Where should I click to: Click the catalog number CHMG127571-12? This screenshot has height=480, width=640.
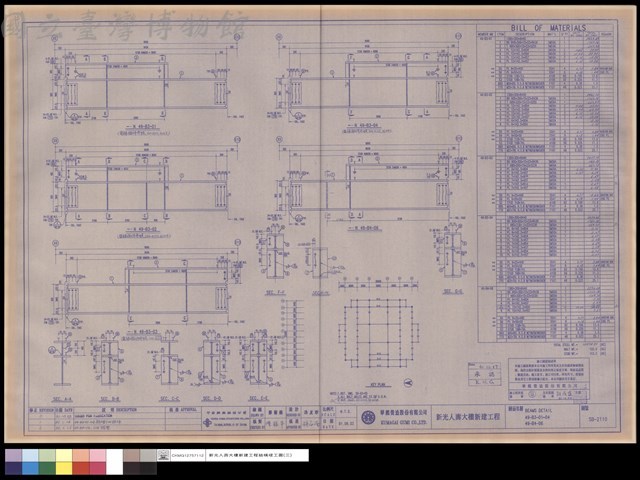coord(188,455)
